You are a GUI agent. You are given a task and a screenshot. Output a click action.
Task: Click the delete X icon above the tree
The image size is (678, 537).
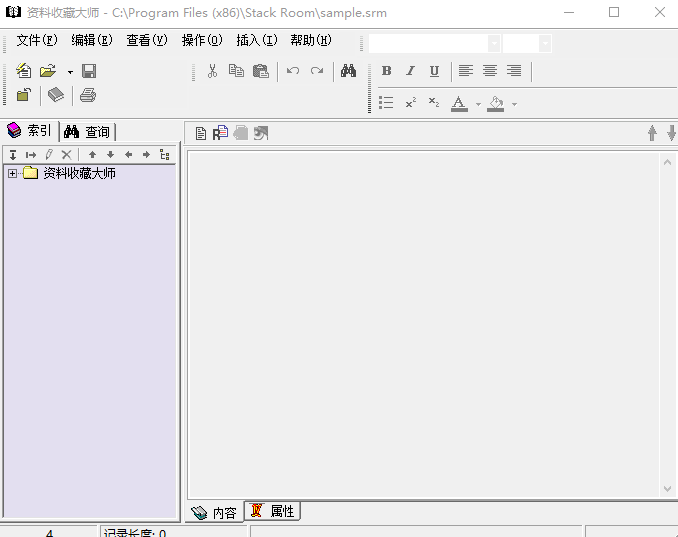tap(66, 155)
